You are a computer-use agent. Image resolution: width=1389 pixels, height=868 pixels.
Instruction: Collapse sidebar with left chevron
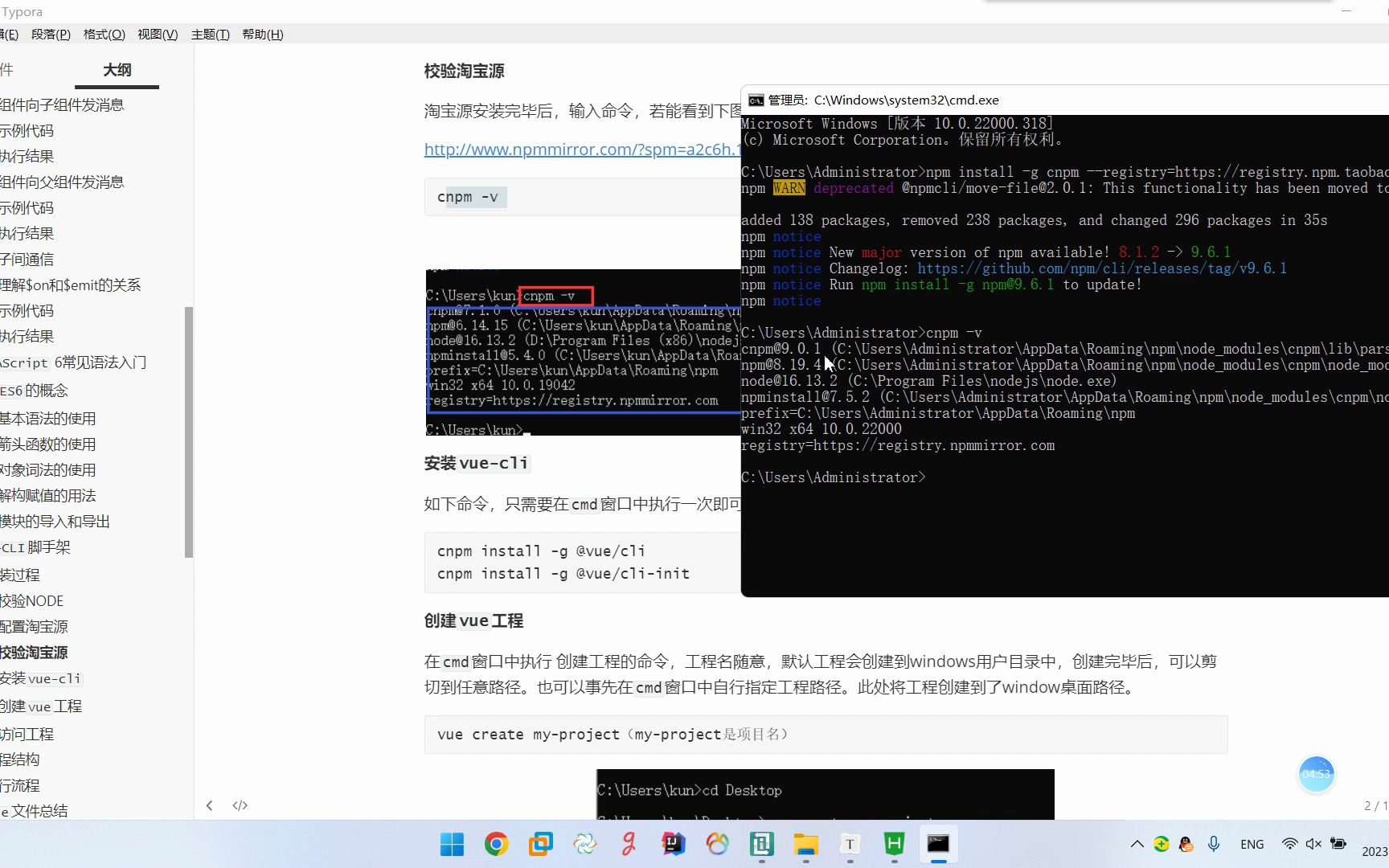point(210,805)
